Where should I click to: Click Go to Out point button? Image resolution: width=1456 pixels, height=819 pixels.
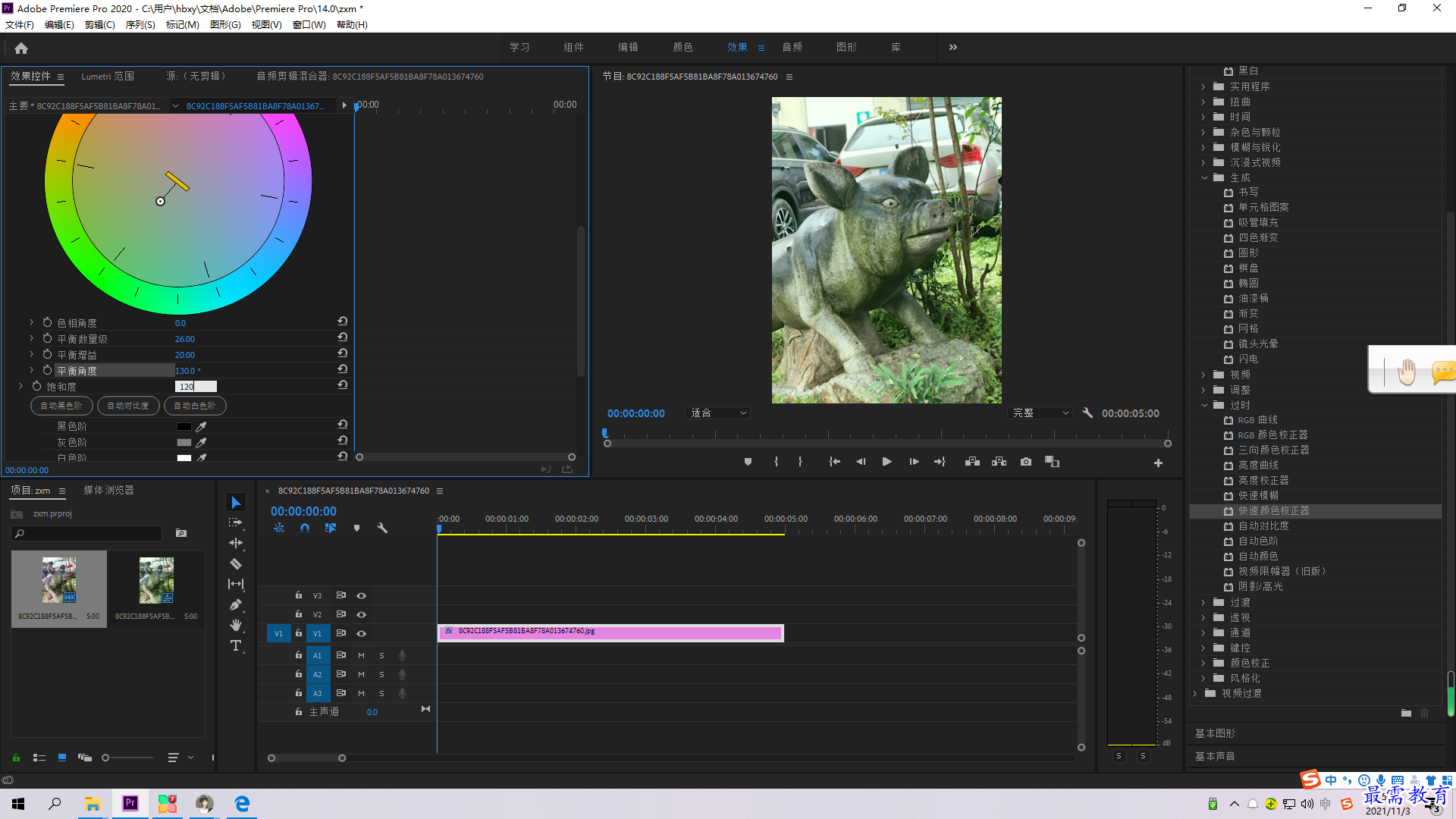(x=940, y=462)
